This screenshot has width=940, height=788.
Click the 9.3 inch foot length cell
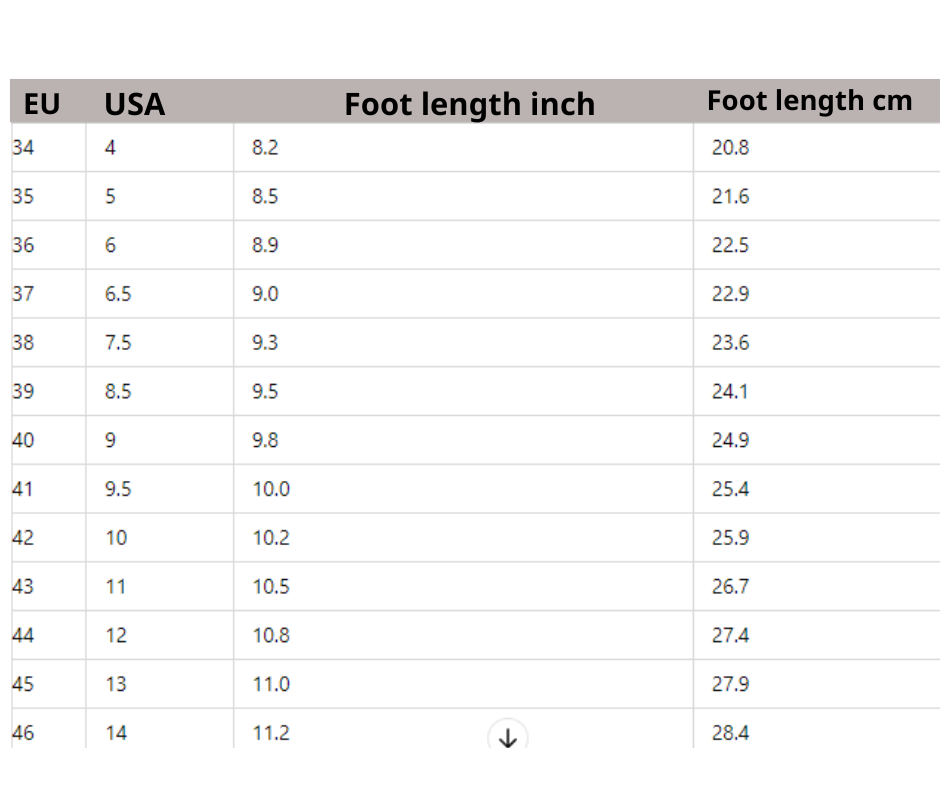tap(463, 342)
